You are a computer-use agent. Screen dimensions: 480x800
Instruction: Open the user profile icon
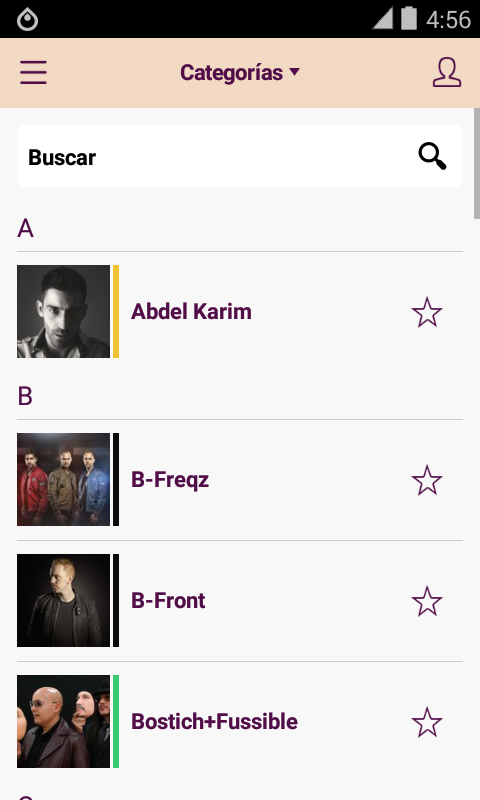447,72
